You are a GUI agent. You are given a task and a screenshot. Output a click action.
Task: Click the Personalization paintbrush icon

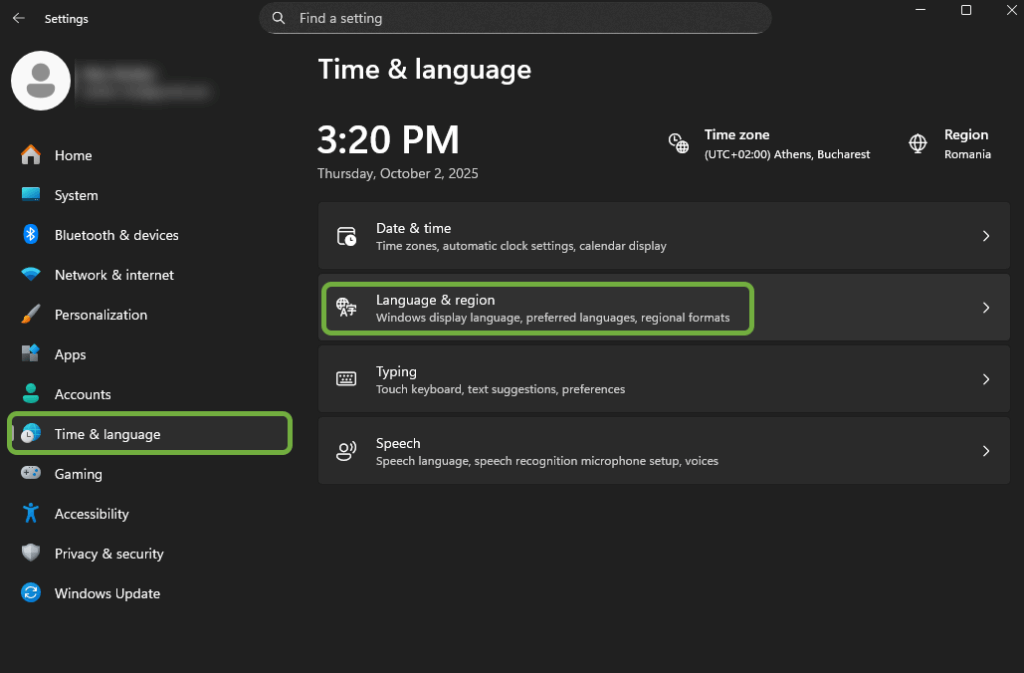[31, 315]
